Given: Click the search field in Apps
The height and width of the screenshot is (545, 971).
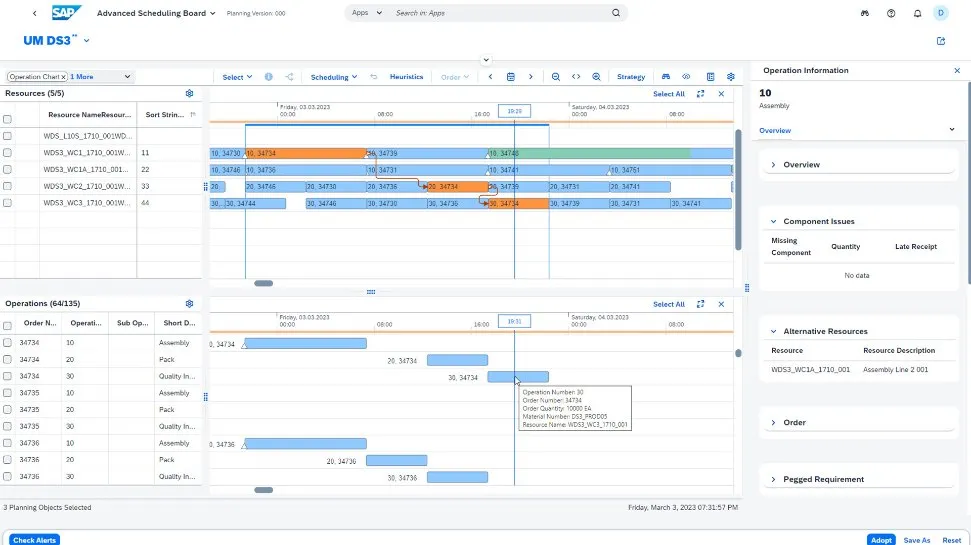Looking at the screenshot, I should click(500, 13).
